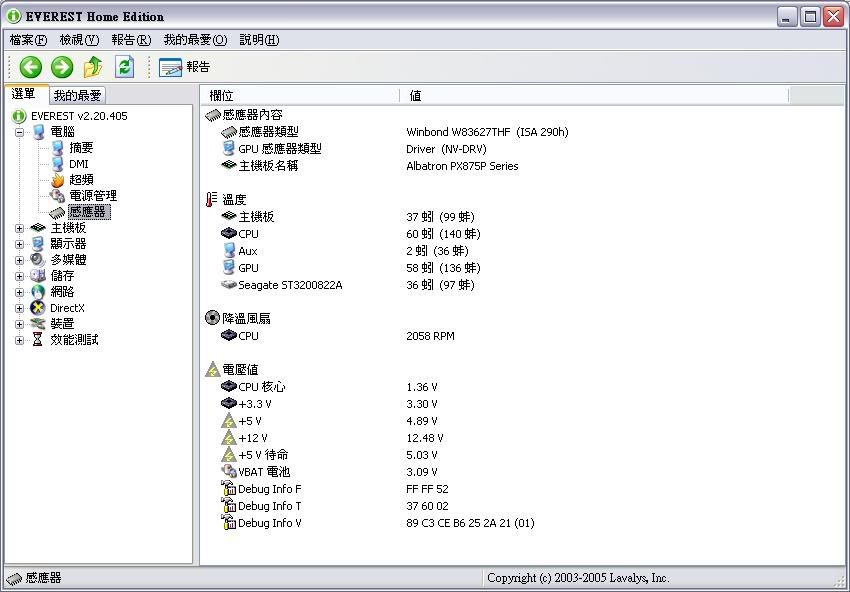Click the 值 column header
Viewport: 850px width, 592px height.
595,96
